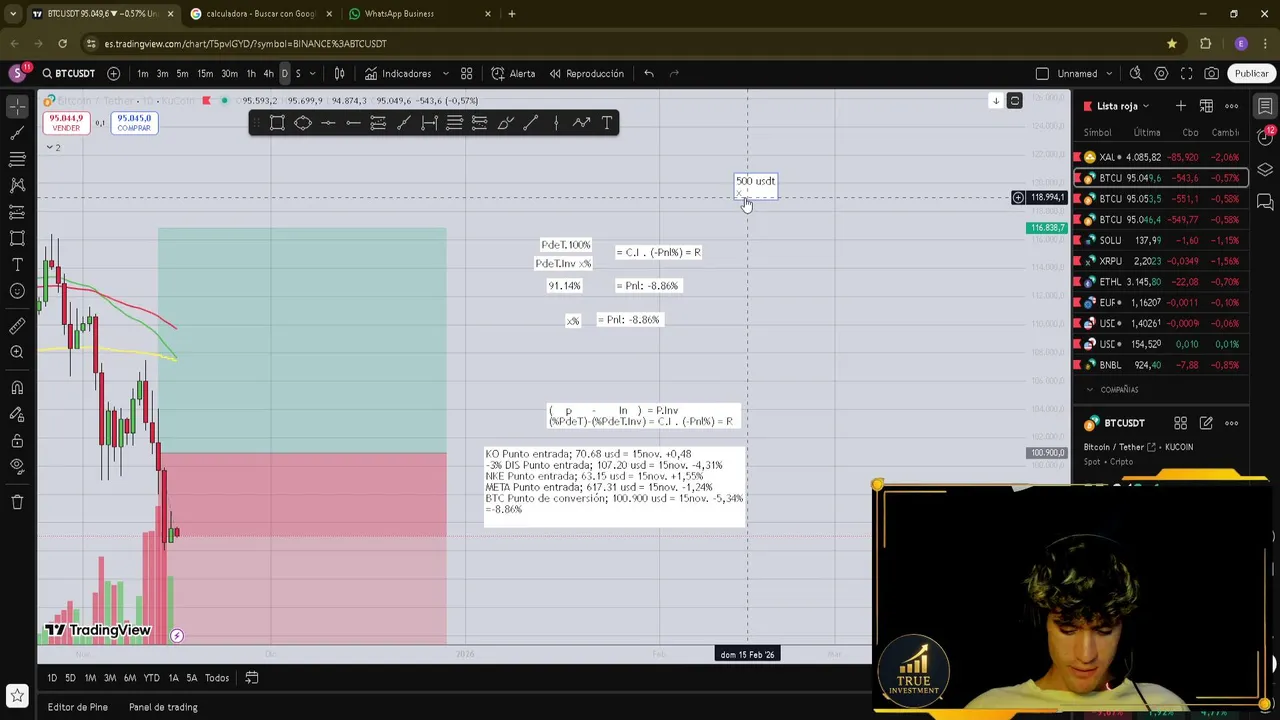Select the 1A date range
The width and height of the screenshot is (1280, 720).
point(173,678)
